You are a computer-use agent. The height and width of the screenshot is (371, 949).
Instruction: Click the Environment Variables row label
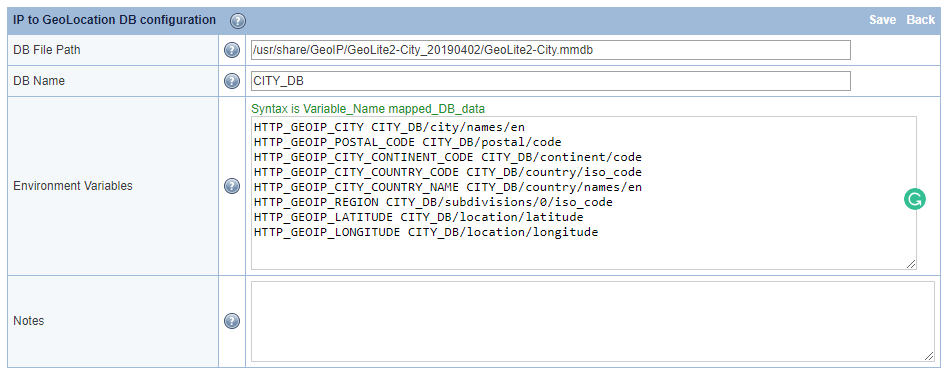pos(73,186)
